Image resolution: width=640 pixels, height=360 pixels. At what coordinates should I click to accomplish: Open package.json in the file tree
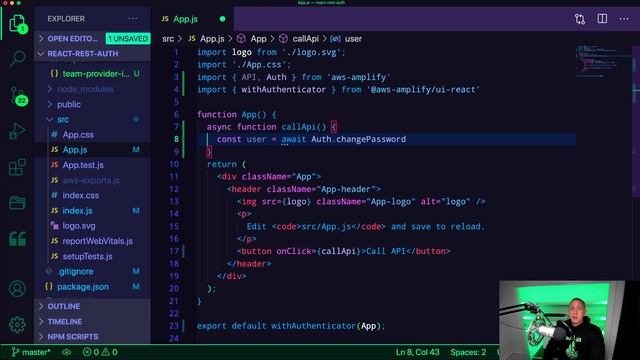point(83,287)
